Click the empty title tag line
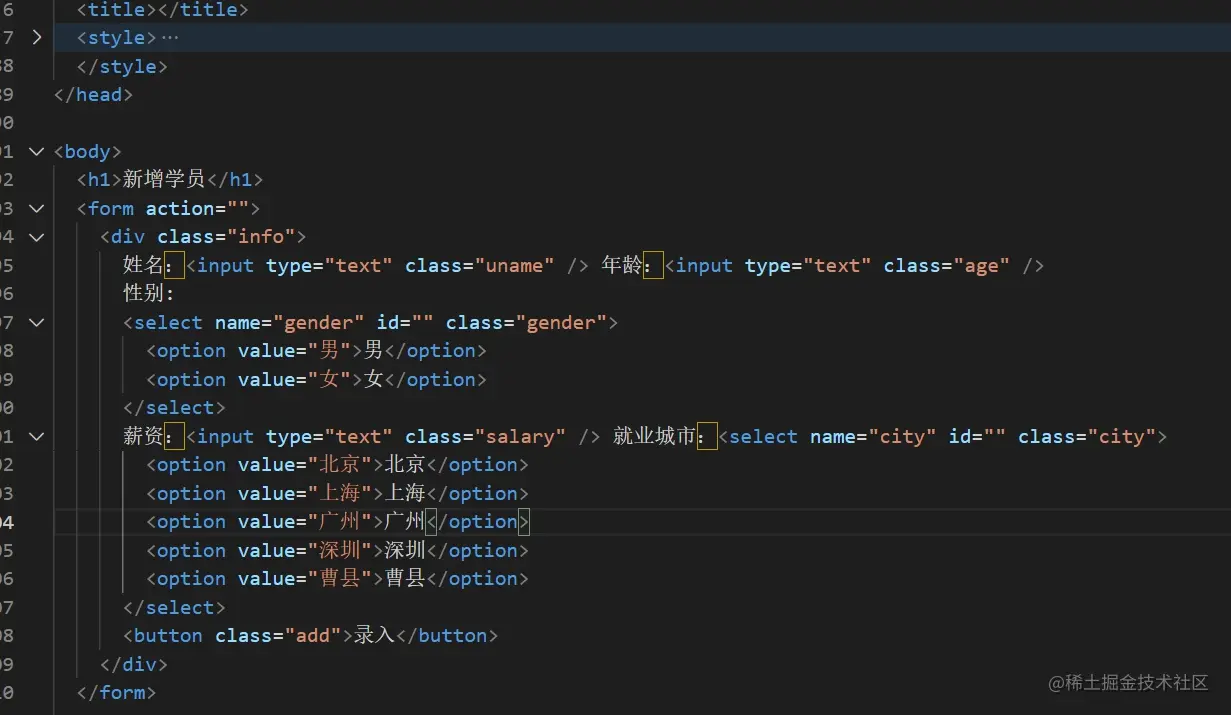Screen dimensions: 1231x715 162,10
